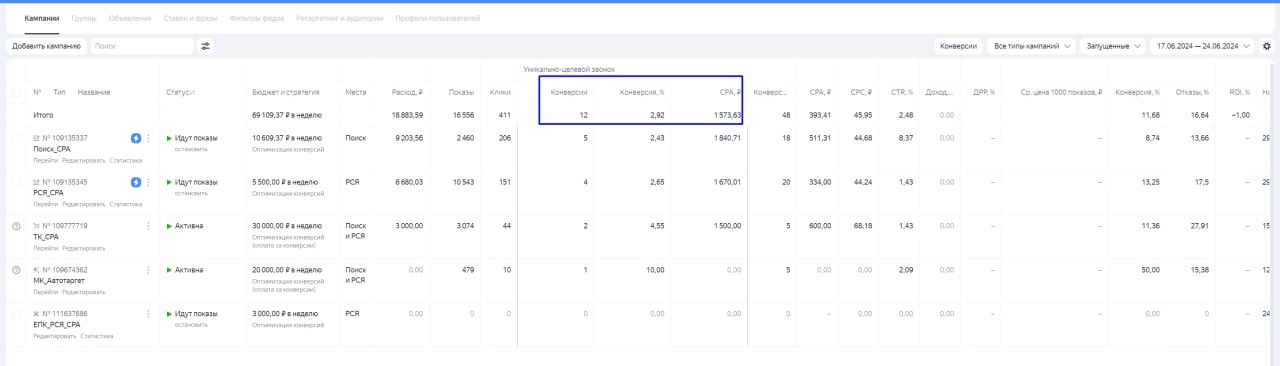The width and height of the screenshot is (1280, 366).
Task: Click the Добавить кампанию button
Action: 47,46
